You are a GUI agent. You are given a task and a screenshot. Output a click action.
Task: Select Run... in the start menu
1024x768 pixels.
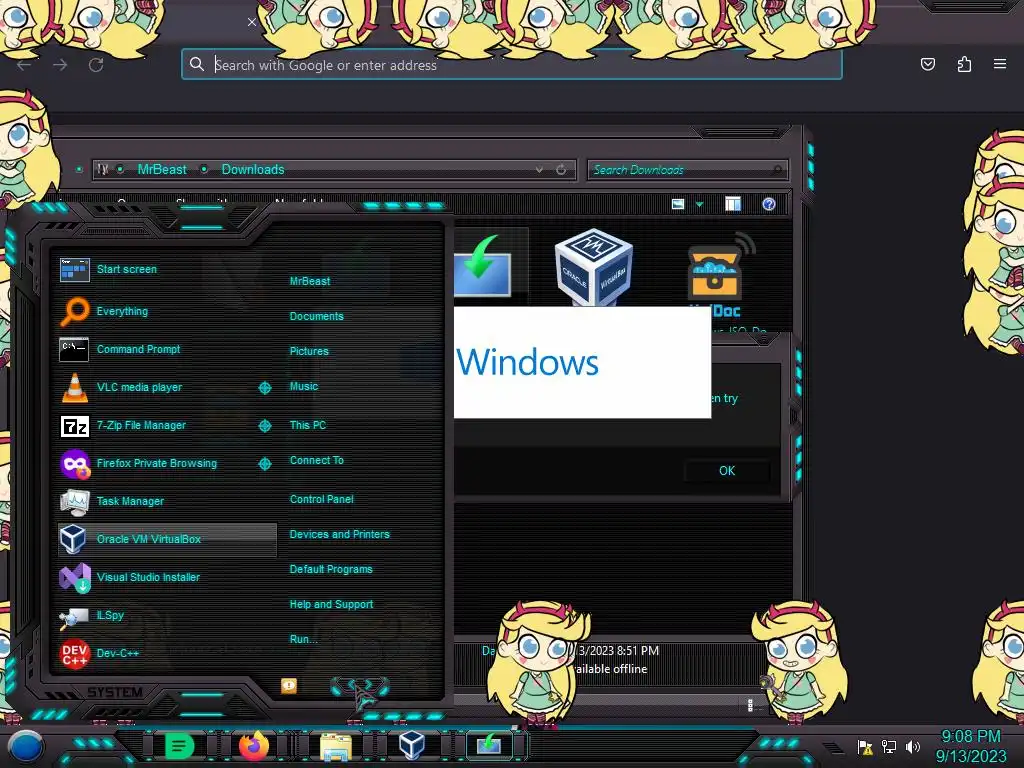[x=303, y=639]
